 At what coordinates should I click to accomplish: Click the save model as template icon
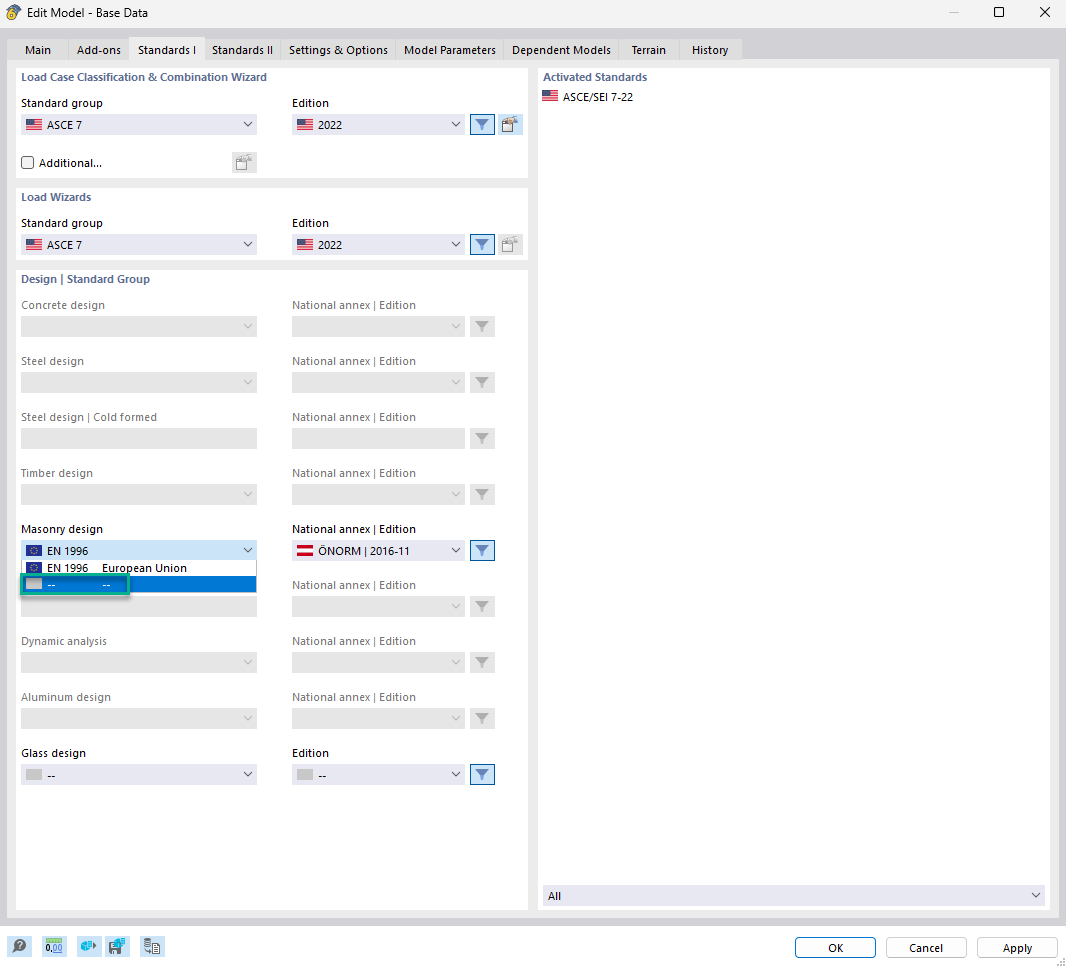click(x=117, y=946)
